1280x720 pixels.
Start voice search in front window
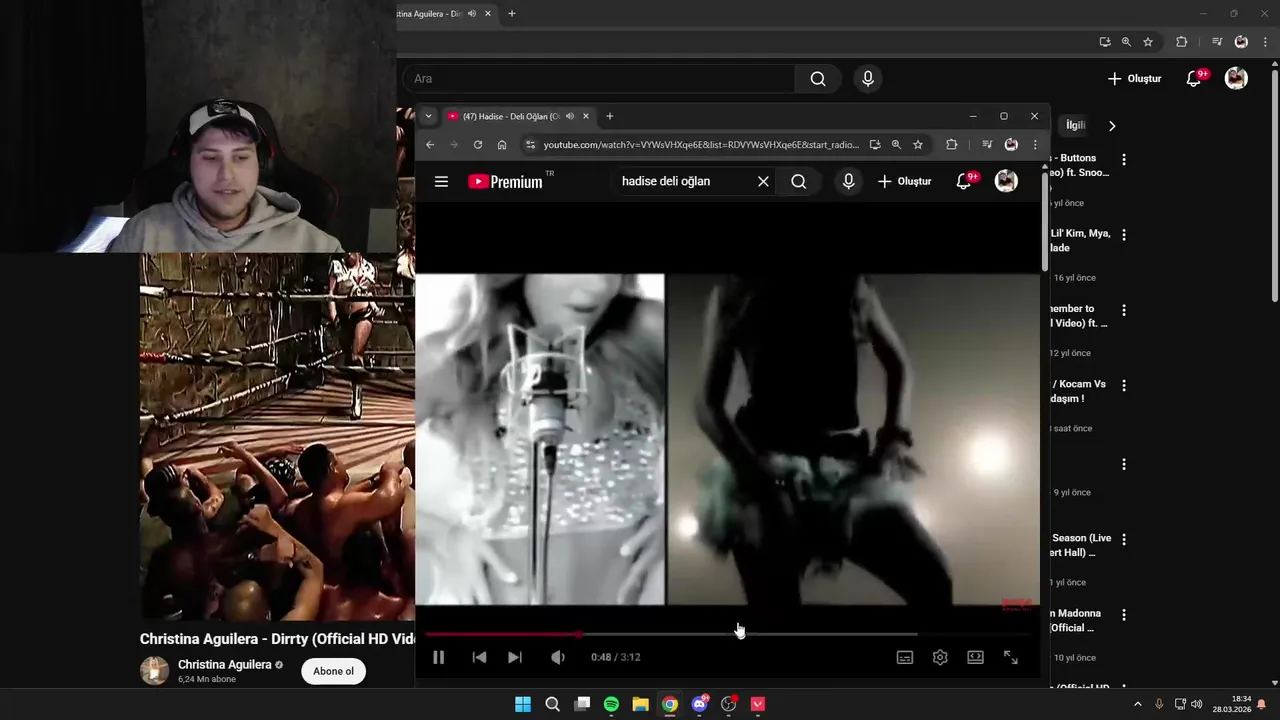848,181
